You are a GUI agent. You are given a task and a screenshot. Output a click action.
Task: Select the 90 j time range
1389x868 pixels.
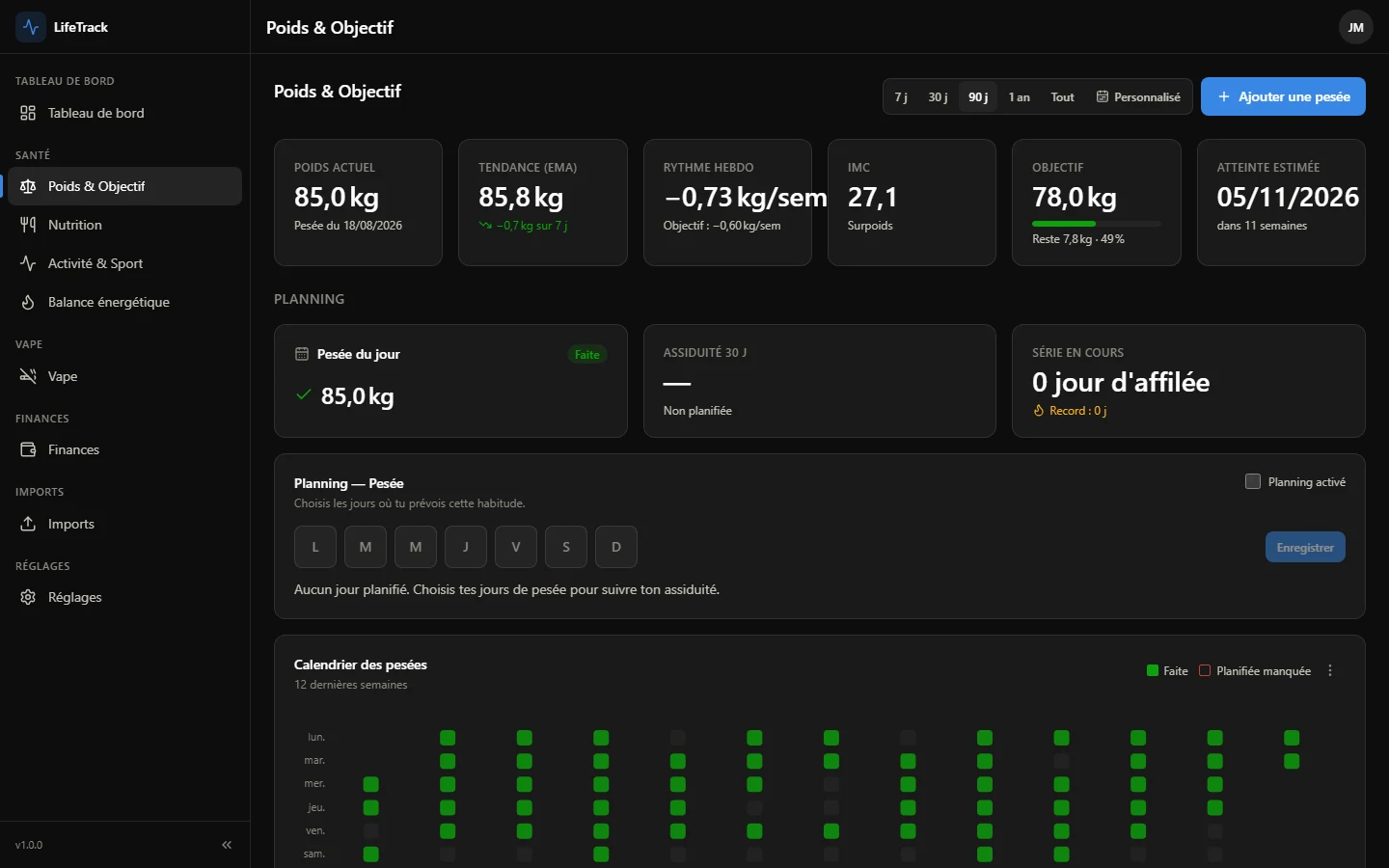978,96
